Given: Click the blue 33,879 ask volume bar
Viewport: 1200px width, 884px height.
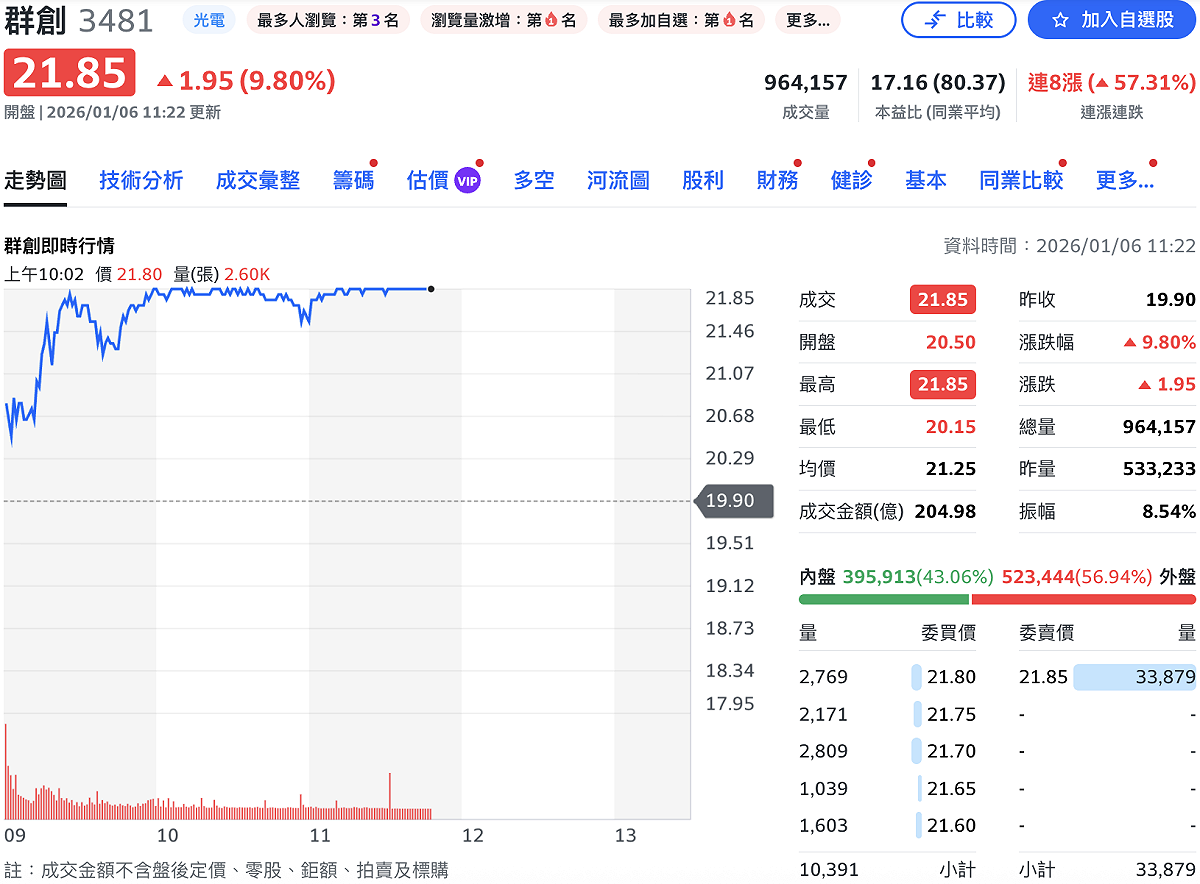Looking at the screenshot, I should (1134, 677).
